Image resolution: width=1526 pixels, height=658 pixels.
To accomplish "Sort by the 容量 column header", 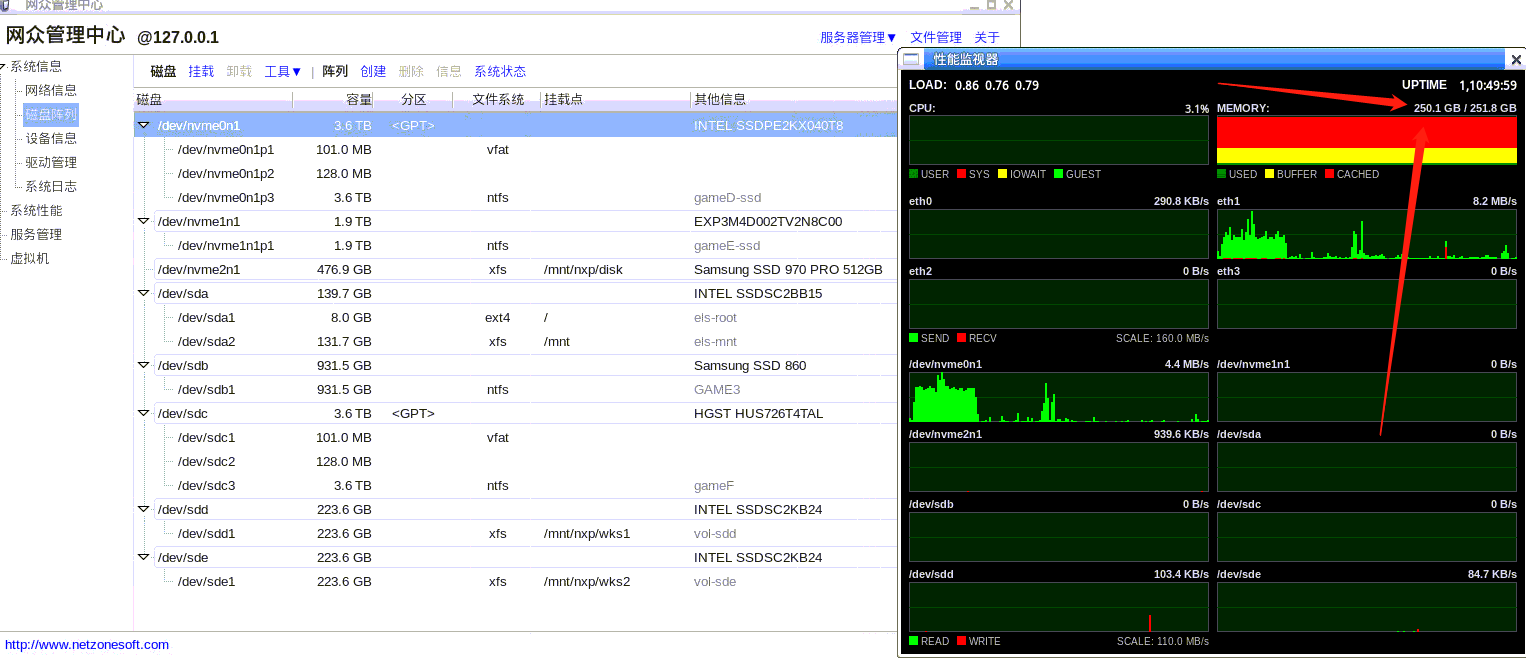I will (334, 100).
